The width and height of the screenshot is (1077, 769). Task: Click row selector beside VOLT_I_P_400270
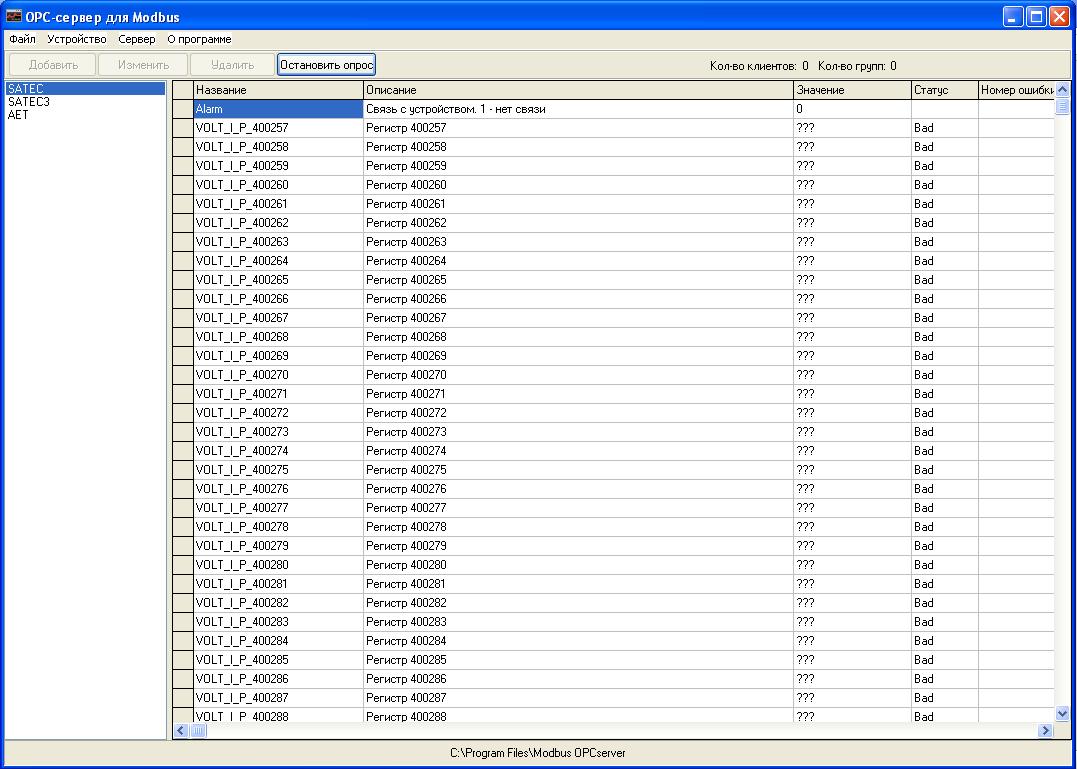pyautogui.click(x=183, y=375)
